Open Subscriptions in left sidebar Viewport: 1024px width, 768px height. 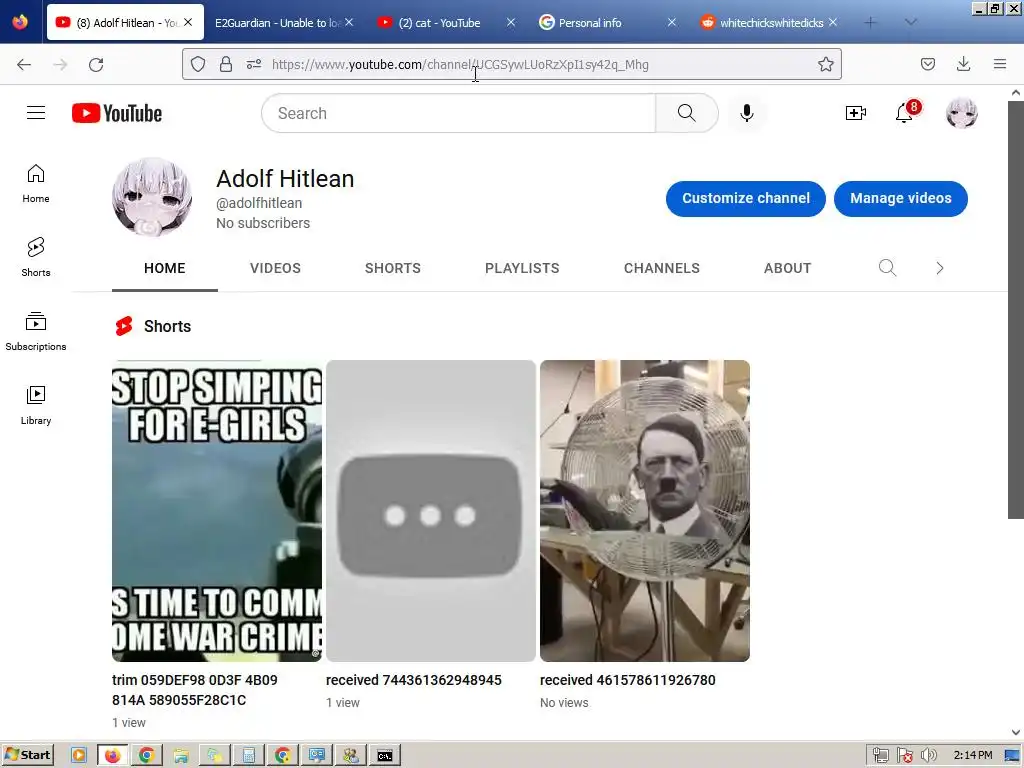(36, 332)
